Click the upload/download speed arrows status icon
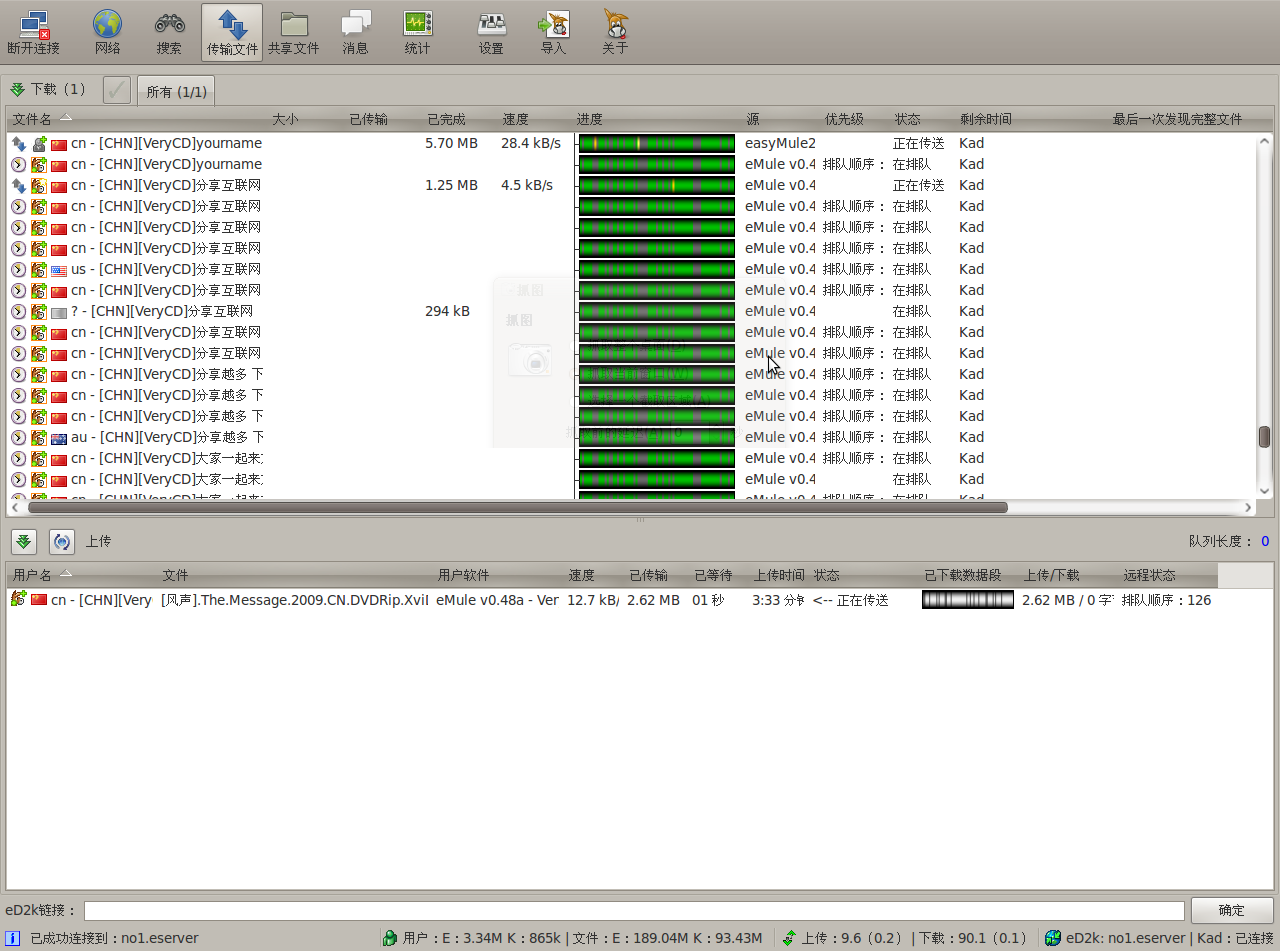 pos(790,938)
